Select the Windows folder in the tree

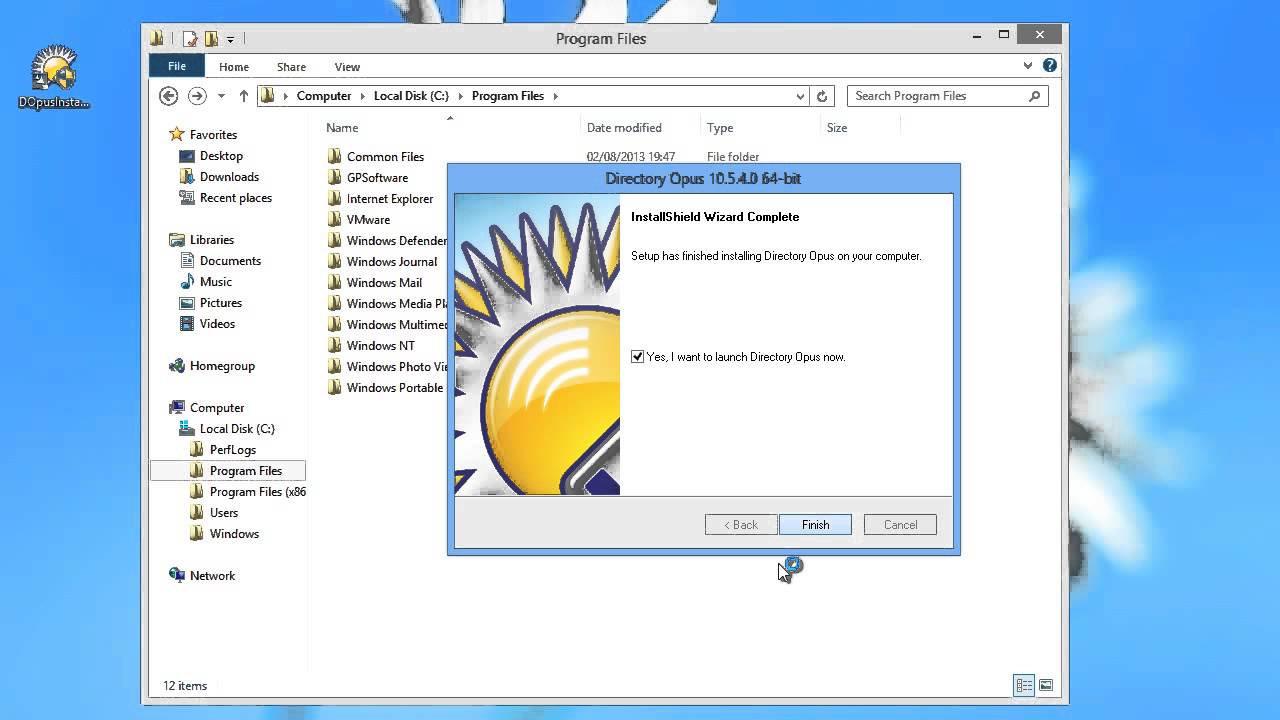[234, 534]
